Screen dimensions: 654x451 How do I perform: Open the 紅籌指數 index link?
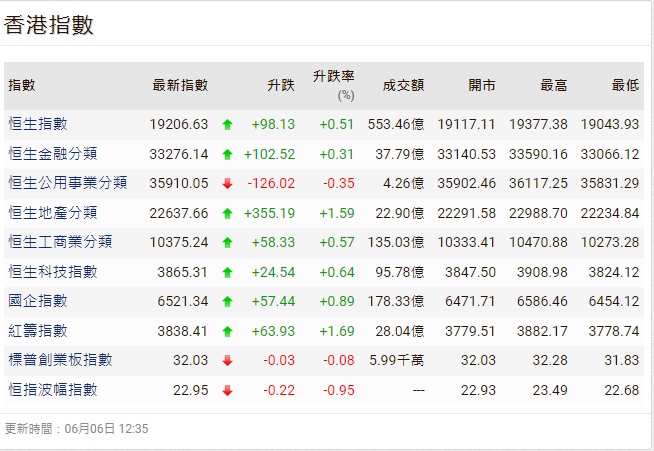tap(38, 331)
